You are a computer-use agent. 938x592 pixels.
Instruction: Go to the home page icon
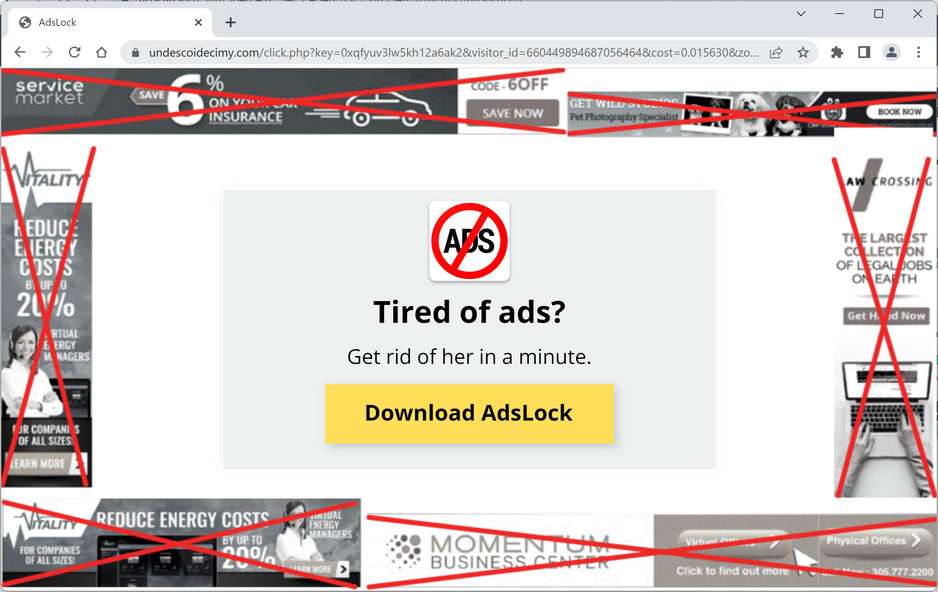click(x=102, y=53)
